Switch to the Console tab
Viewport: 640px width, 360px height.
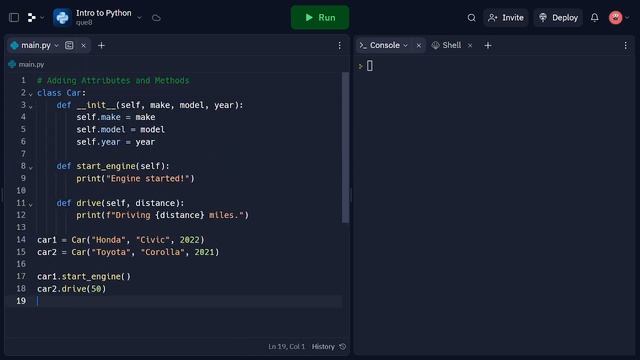click(384, 45)
